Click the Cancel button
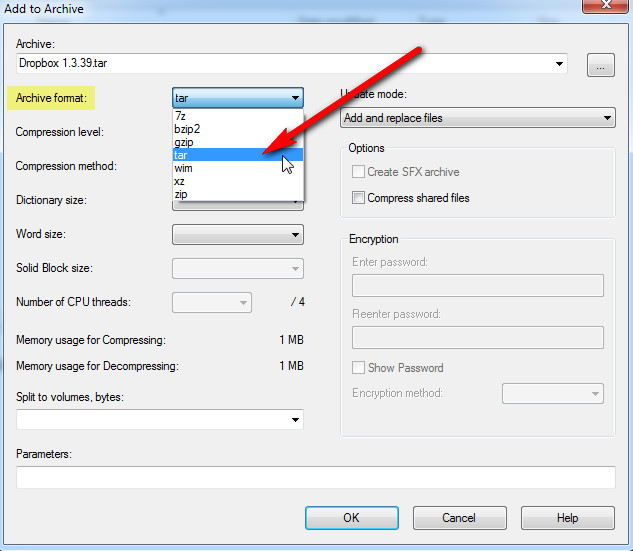Screen dimensions: 633x551 [459, 518]
